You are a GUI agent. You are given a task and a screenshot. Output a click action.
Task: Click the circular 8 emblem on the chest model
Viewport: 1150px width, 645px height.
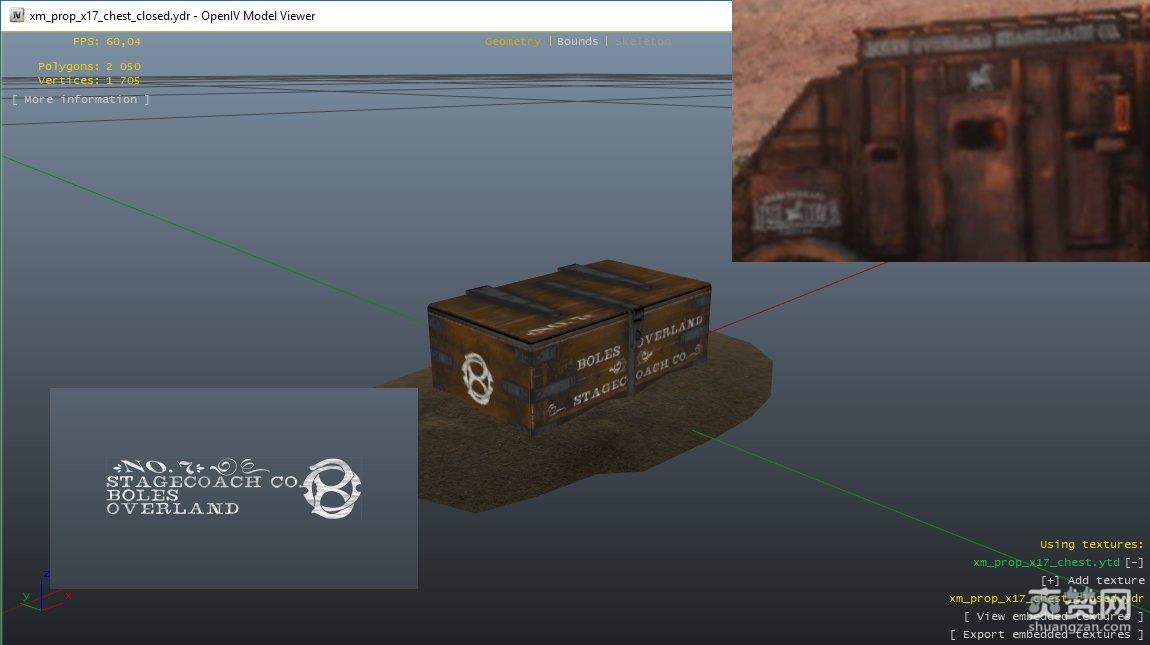[x=475, y=378]
